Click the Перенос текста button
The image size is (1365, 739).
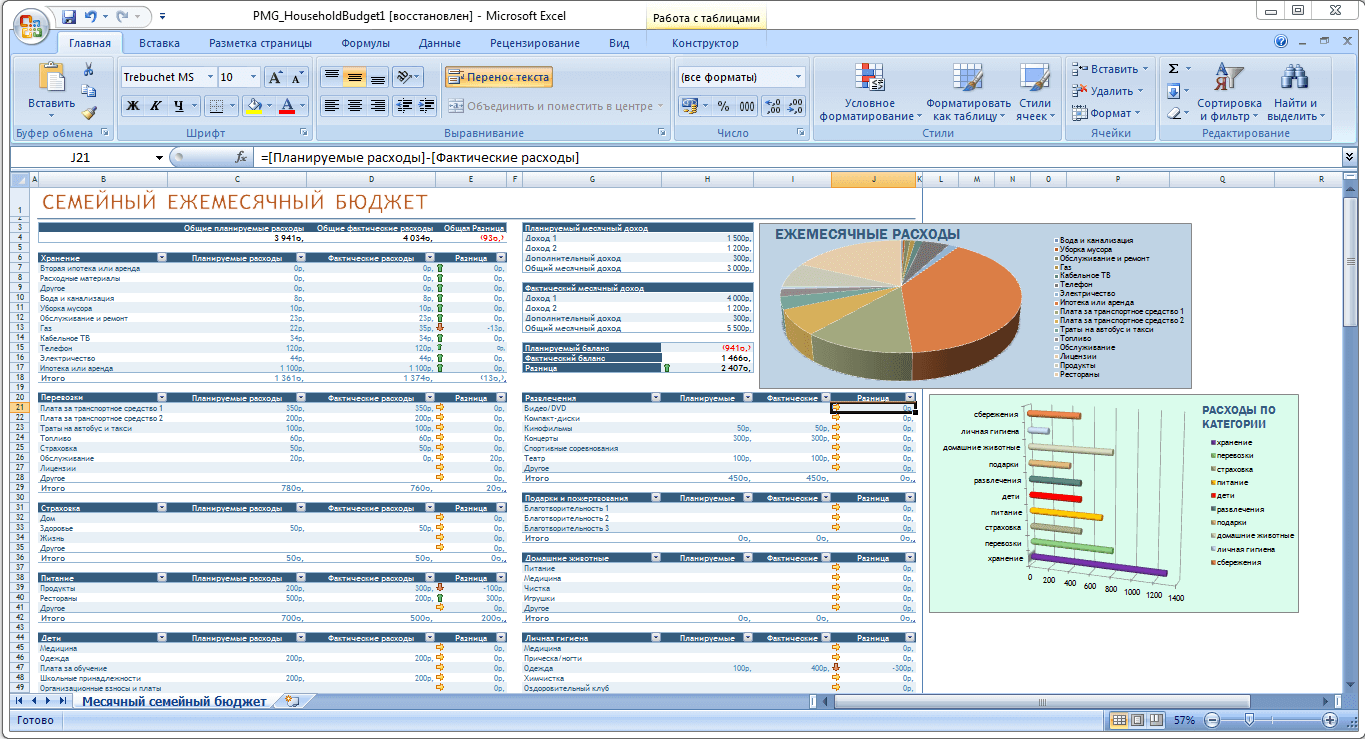coord(498,77)
